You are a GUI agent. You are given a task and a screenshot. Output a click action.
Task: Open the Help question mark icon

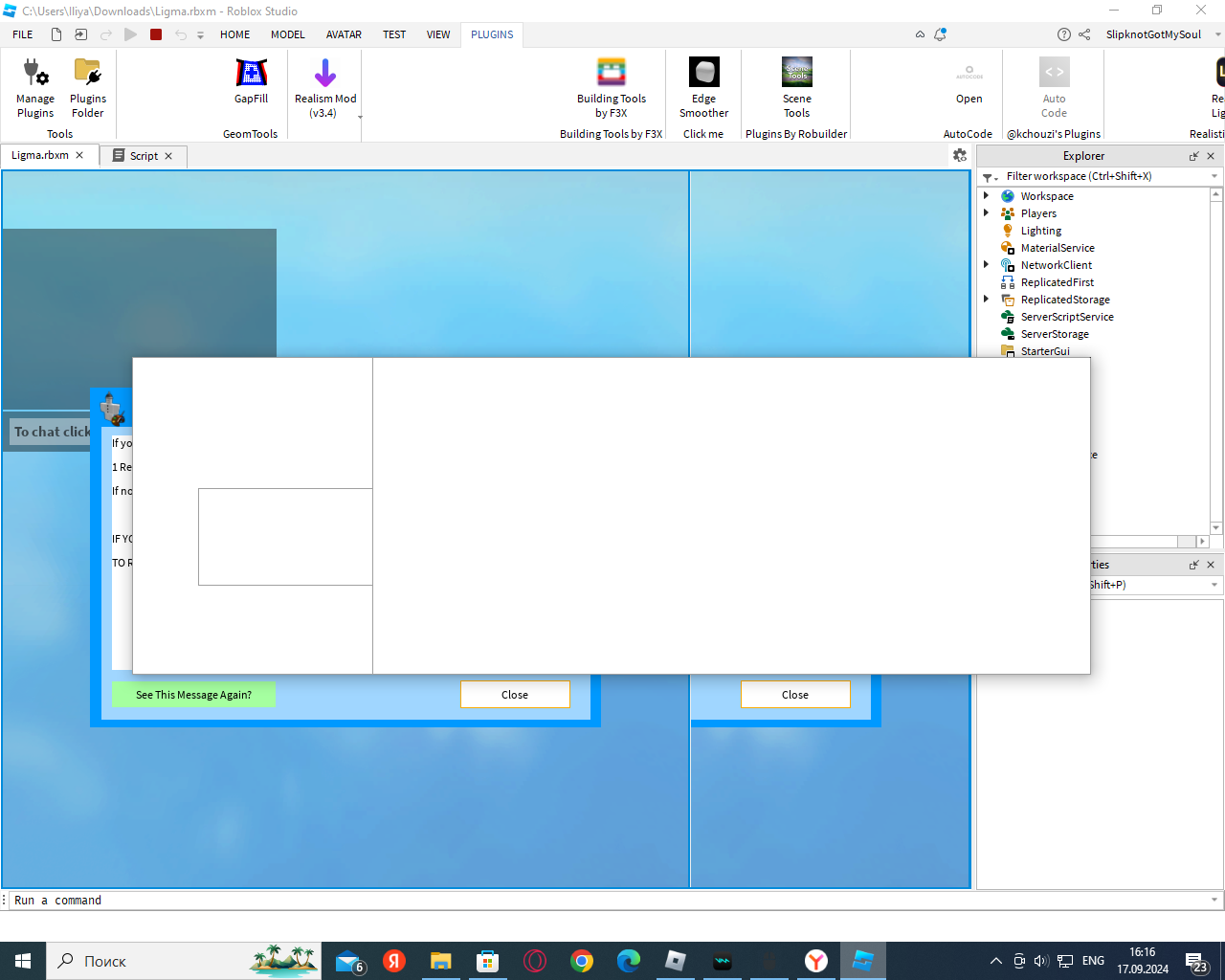coord(1064,34)
